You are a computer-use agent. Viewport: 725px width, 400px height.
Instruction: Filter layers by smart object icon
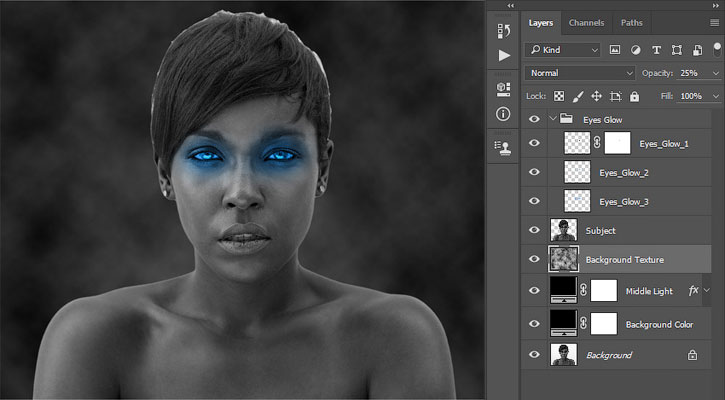pos(697,50)
